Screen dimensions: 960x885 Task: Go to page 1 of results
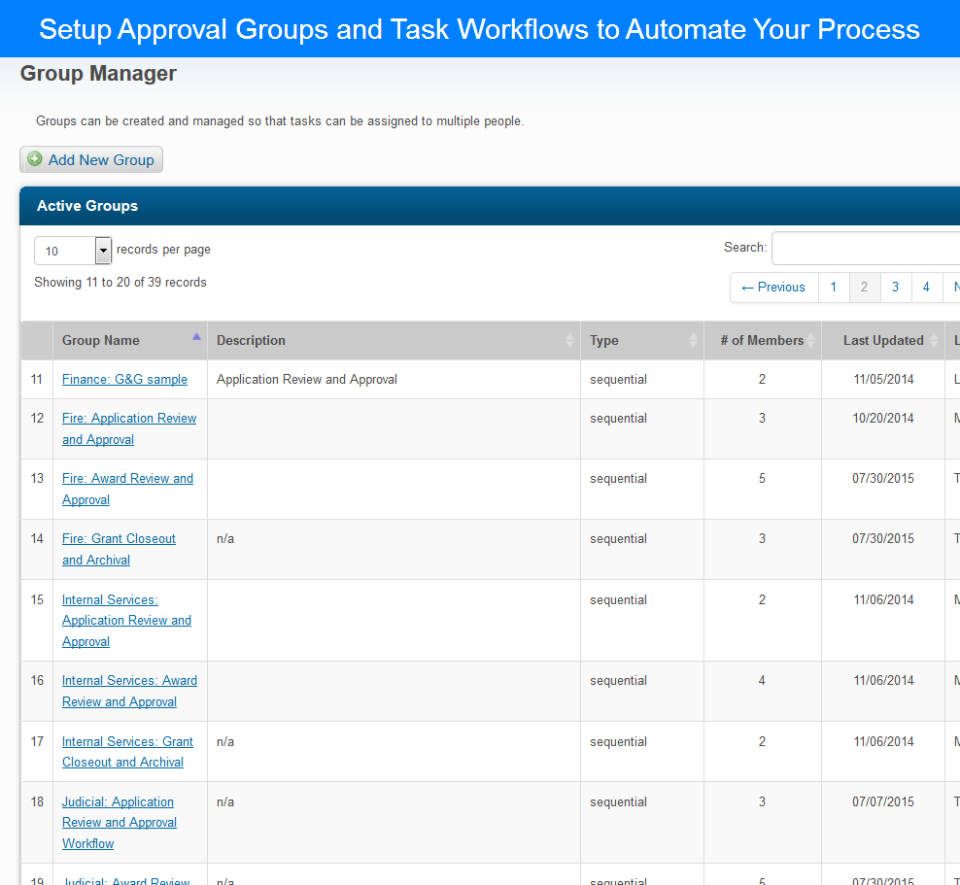pyautogui.click(x=833, y=287)
